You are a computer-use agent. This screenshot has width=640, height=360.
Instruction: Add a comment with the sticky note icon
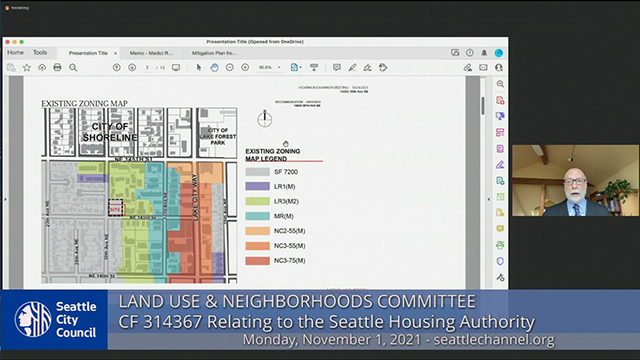click(337, 68)
